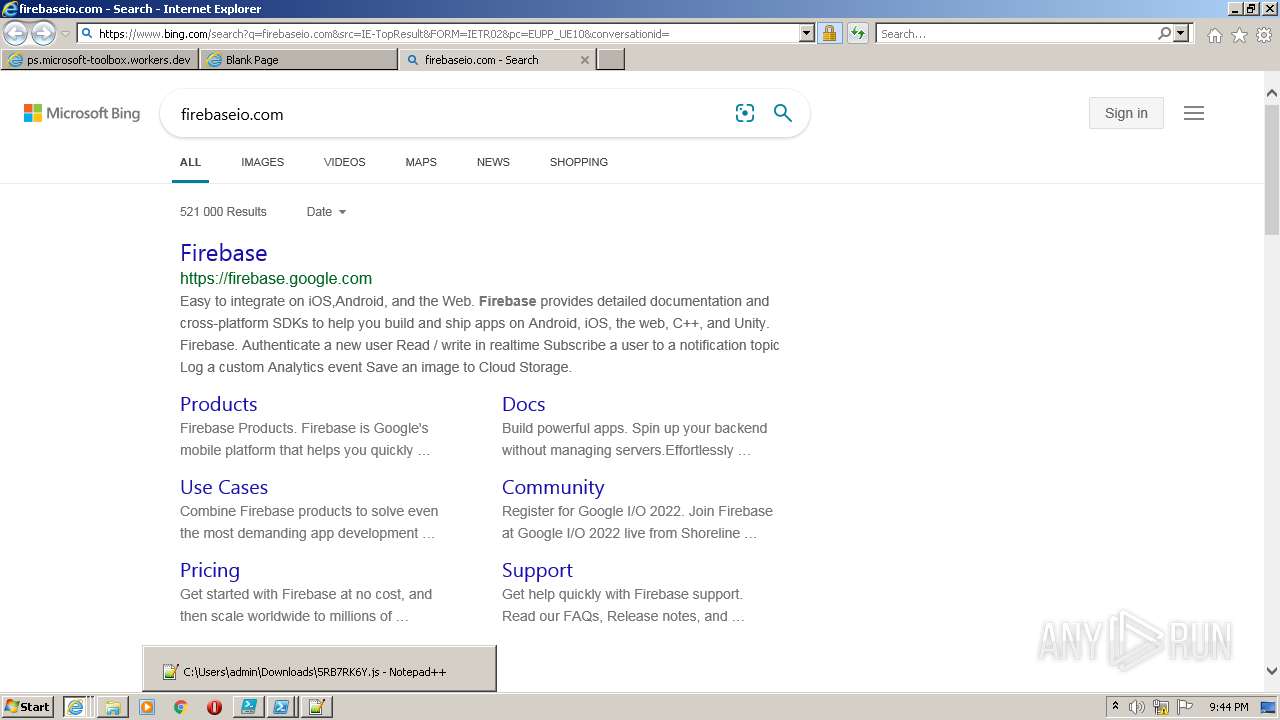Switch to the ps.microsoft-toolbox.workers.dev tab
This screenshot has height=720, width=1280.
point(100,60)
